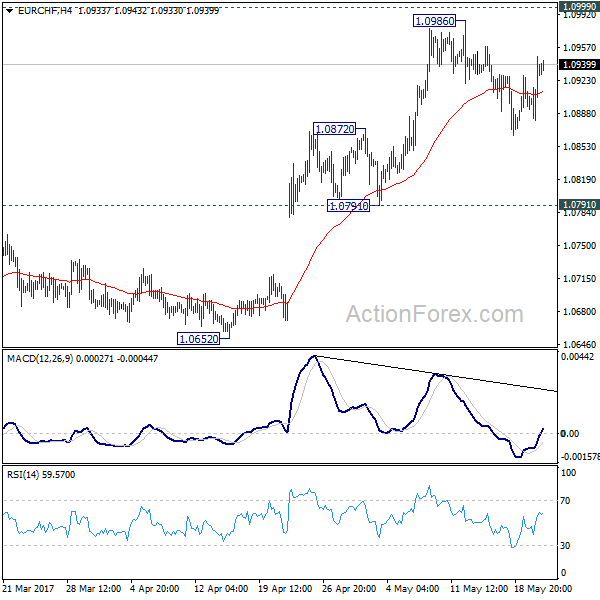Click the RSI(14) 59.5700 indicator label
Image resolution: width=600 pixels, height=600 pixels.
(41, 475)
